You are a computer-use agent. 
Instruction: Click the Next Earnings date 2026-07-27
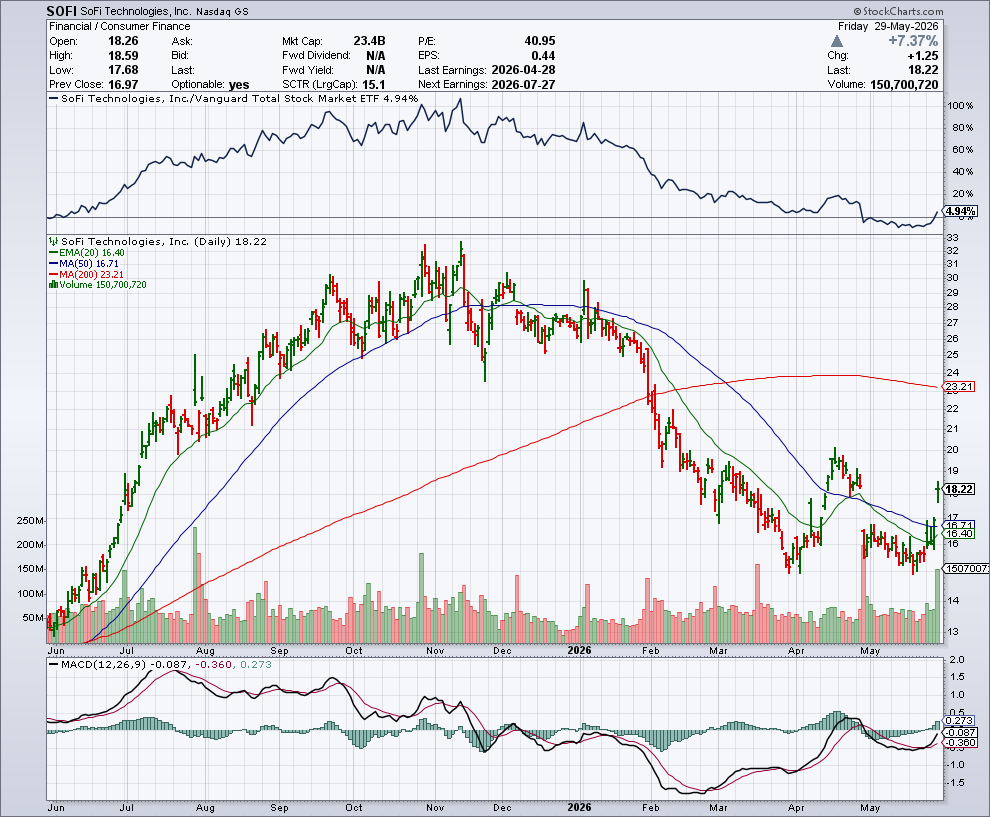[523, 85]
